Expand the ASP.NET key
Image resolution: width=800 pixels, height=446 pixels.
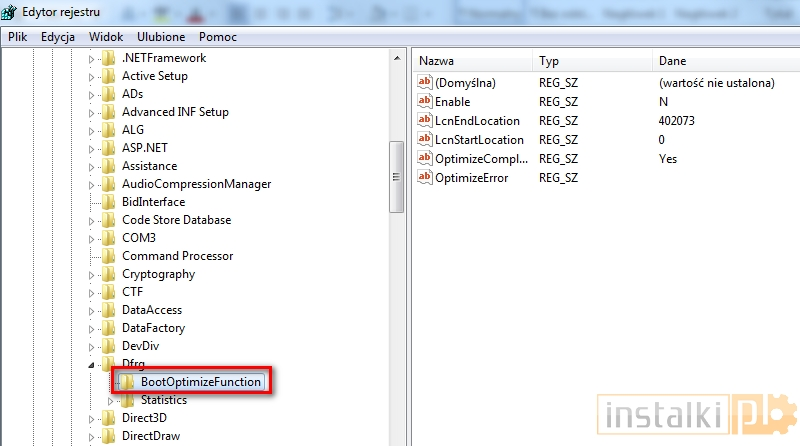click(x=91, y=149)
